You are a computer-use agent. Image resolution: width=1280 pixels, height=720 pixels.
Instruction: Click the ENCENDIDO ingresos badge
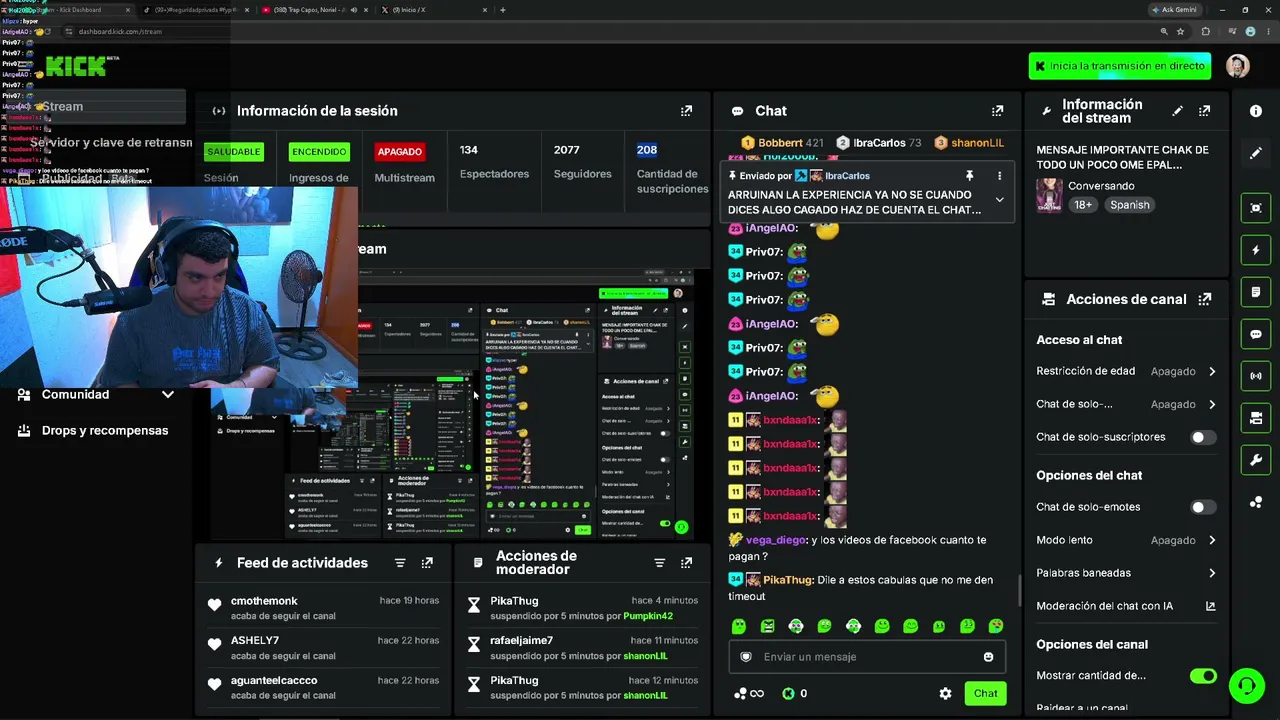coord(319,152)
